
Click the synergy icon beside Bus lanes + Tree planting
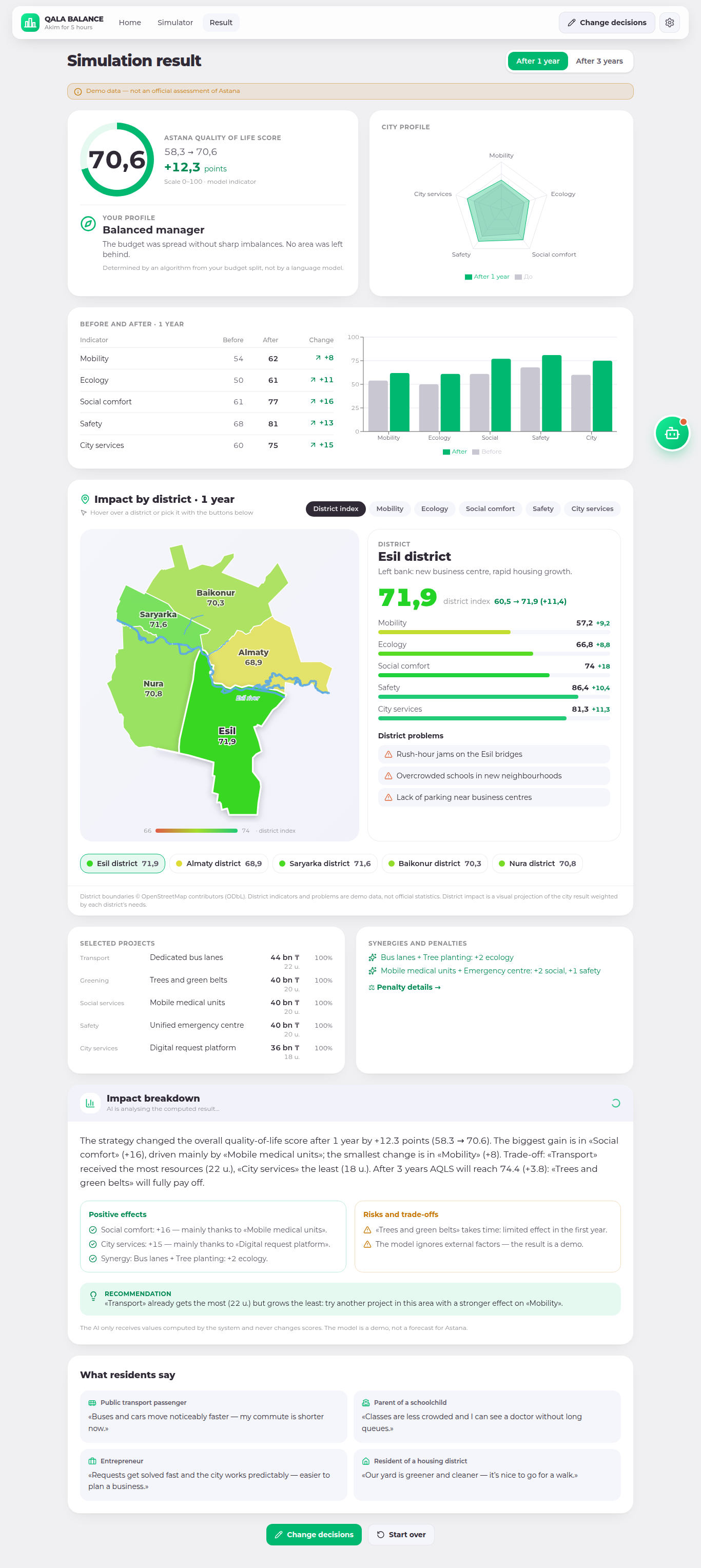[x=373, y=957]
